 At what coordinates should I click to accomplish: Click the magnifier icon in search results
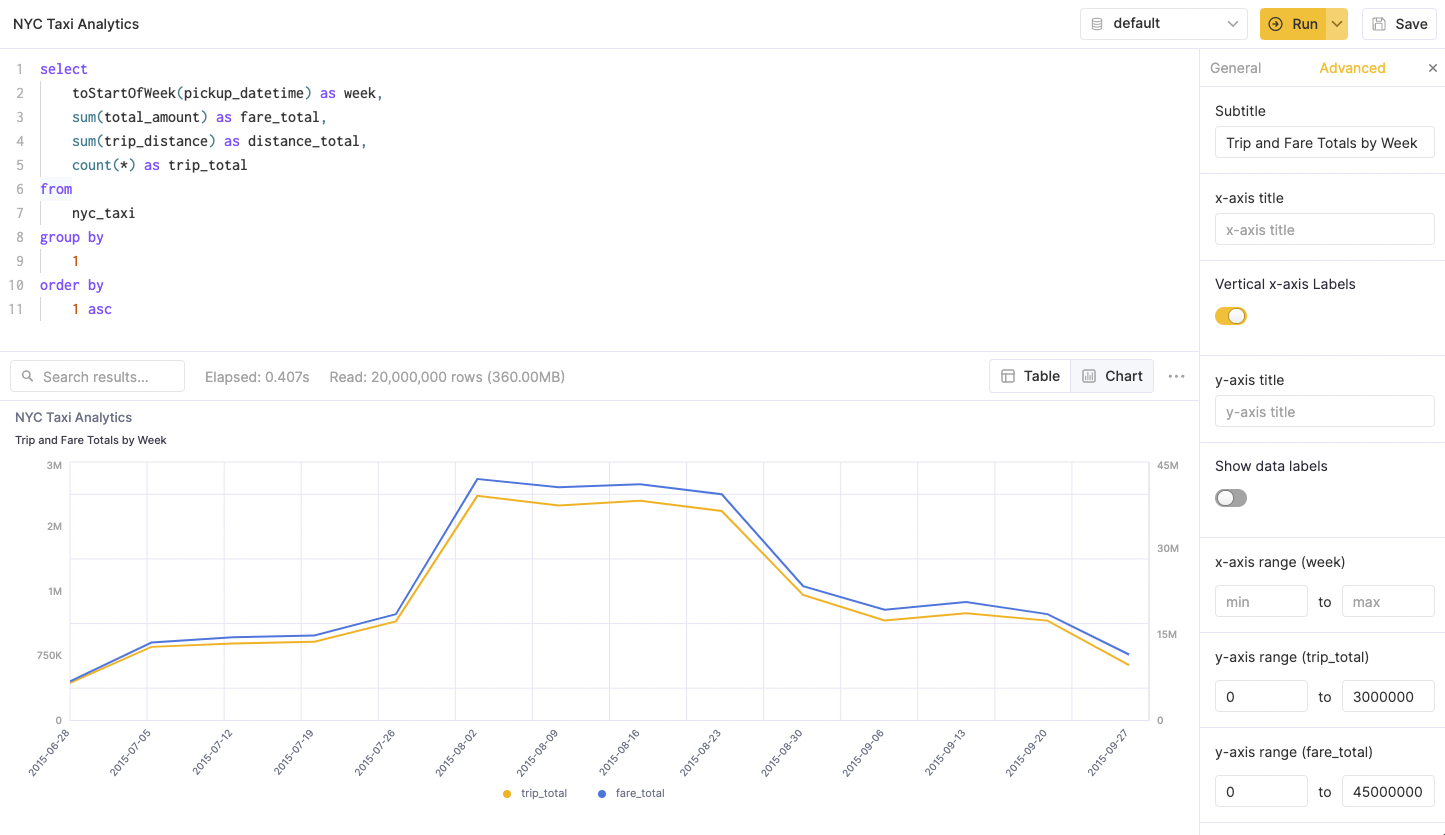(28, 377)
